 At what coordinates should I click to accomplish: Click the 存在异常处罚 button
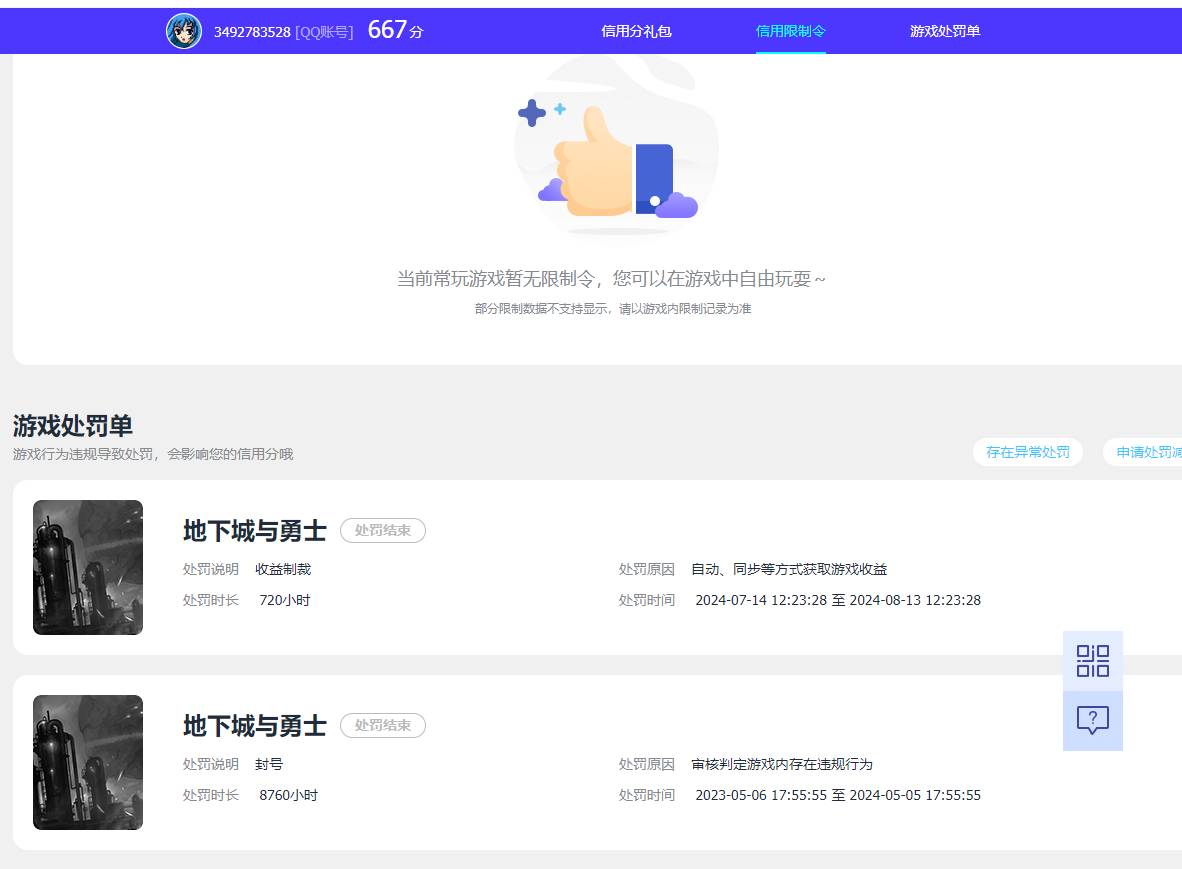1028,452
